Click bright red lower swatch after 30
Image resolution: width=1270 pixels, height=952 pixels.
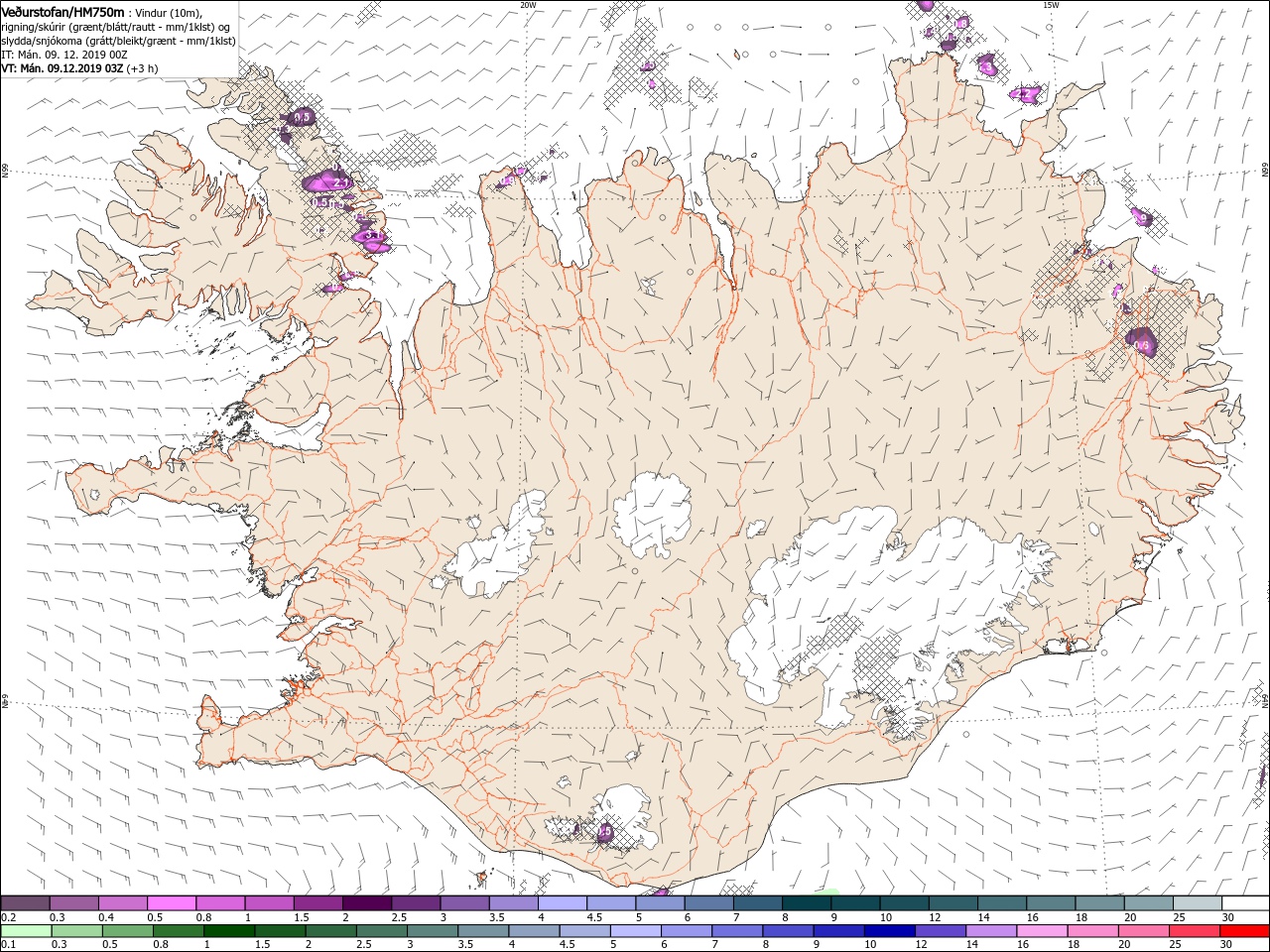[x=1244, y=932]
